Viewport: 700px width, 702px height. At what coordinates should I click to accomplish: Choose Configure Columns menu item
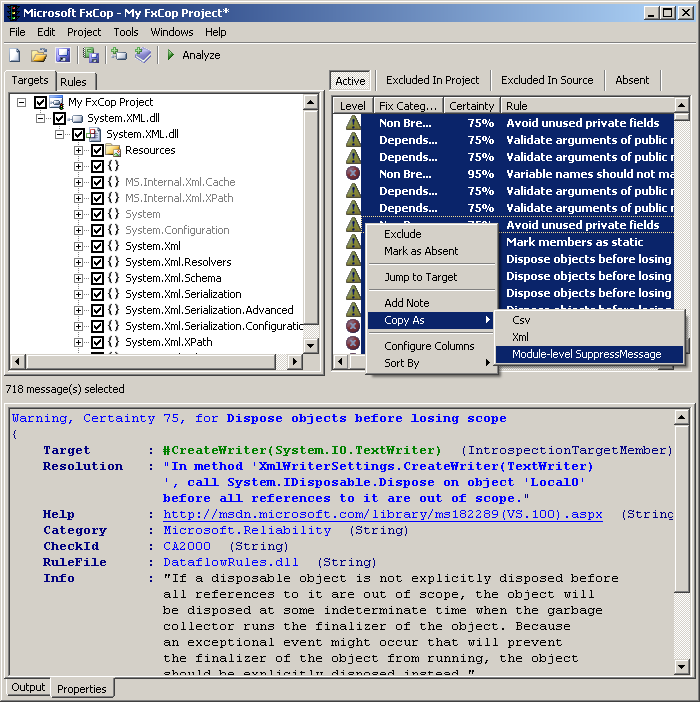pos(431,346)
